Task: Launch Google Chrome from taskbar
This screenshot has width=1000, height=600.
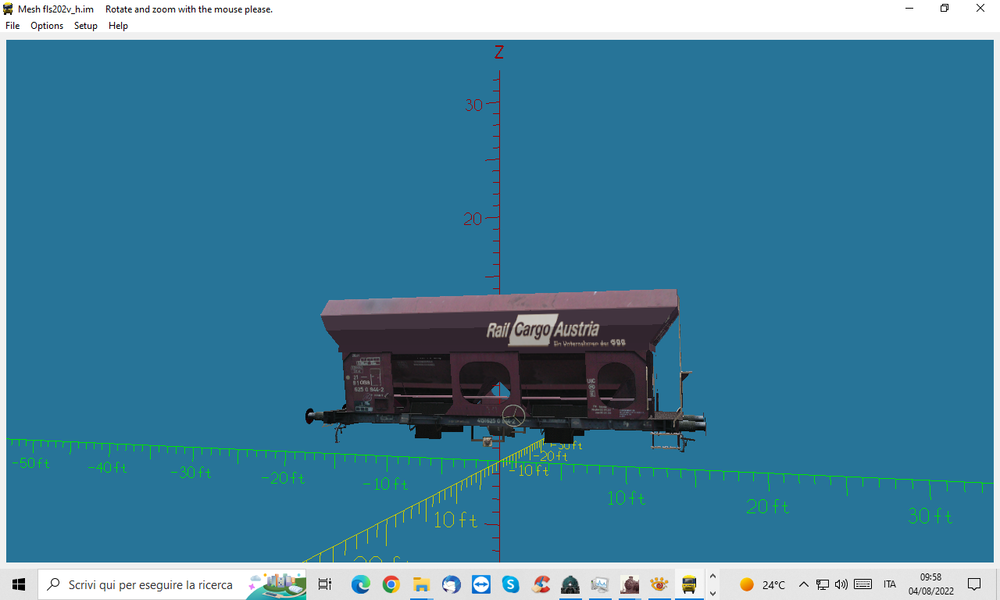Action: tap(391, 584)
